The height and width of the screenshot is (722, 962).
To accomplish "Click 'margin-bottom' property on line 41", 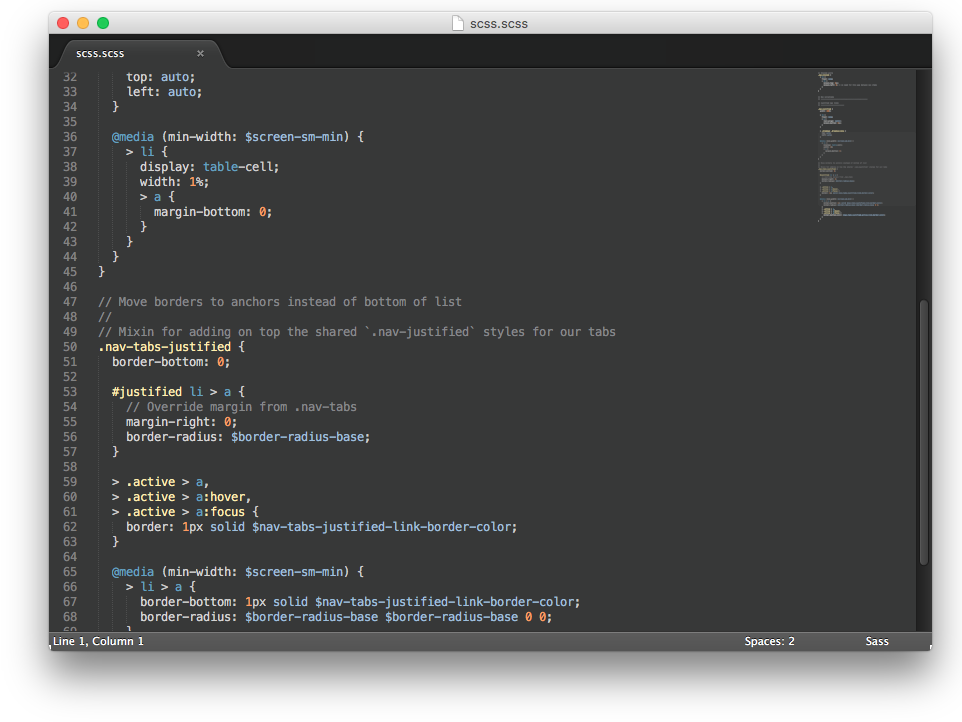I will (x=198, y=212).
